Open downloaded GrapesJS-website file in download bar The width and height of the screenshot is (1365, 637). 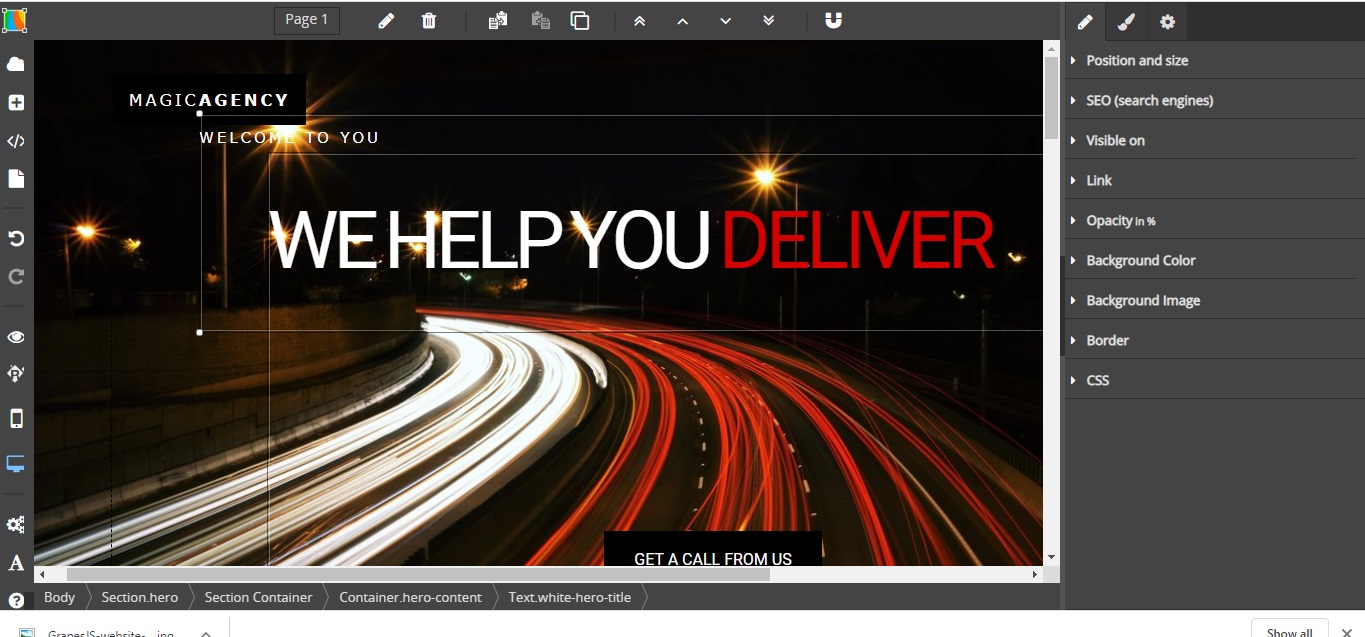97,633
